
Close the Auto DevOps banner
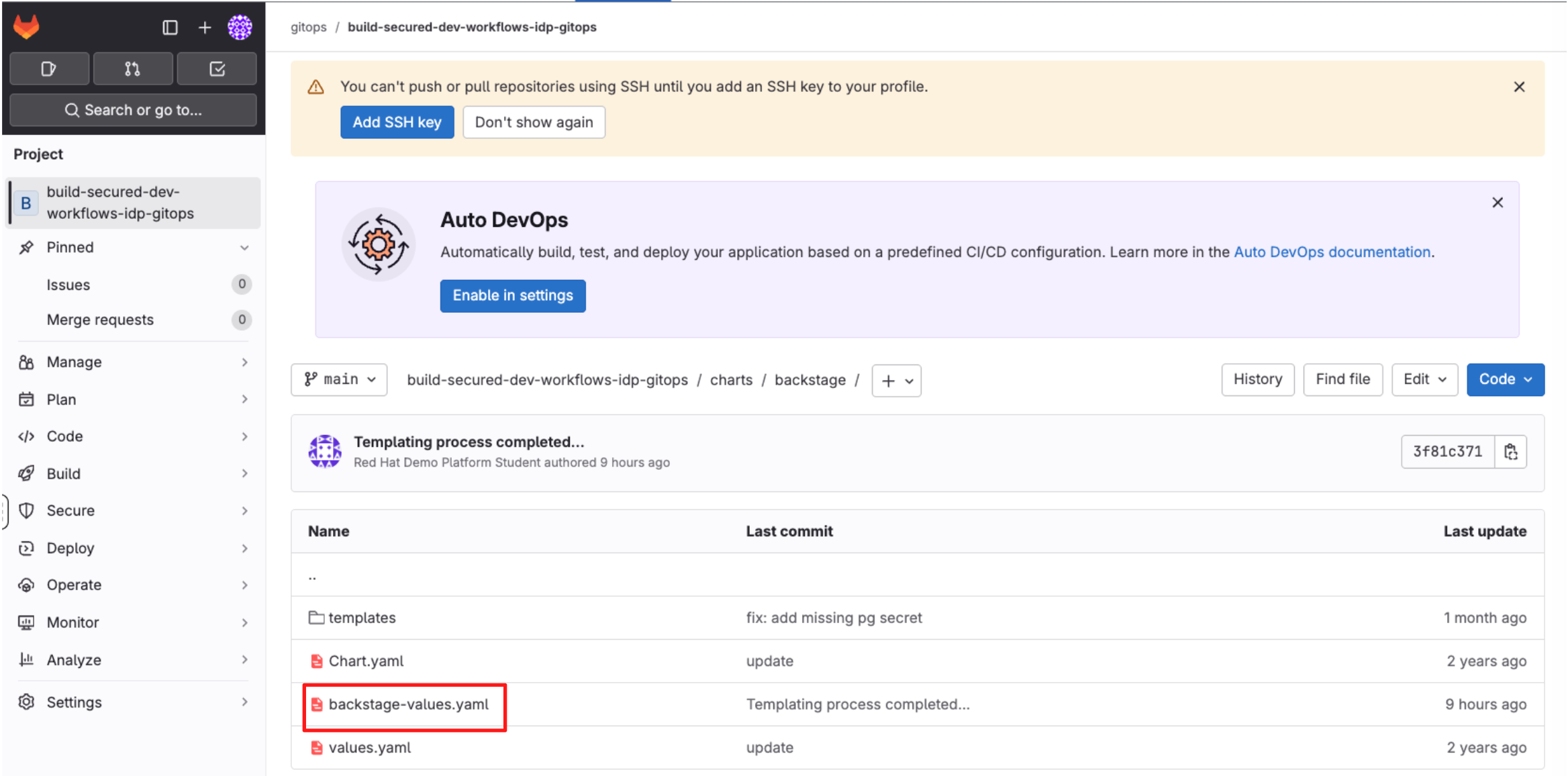1497,203
